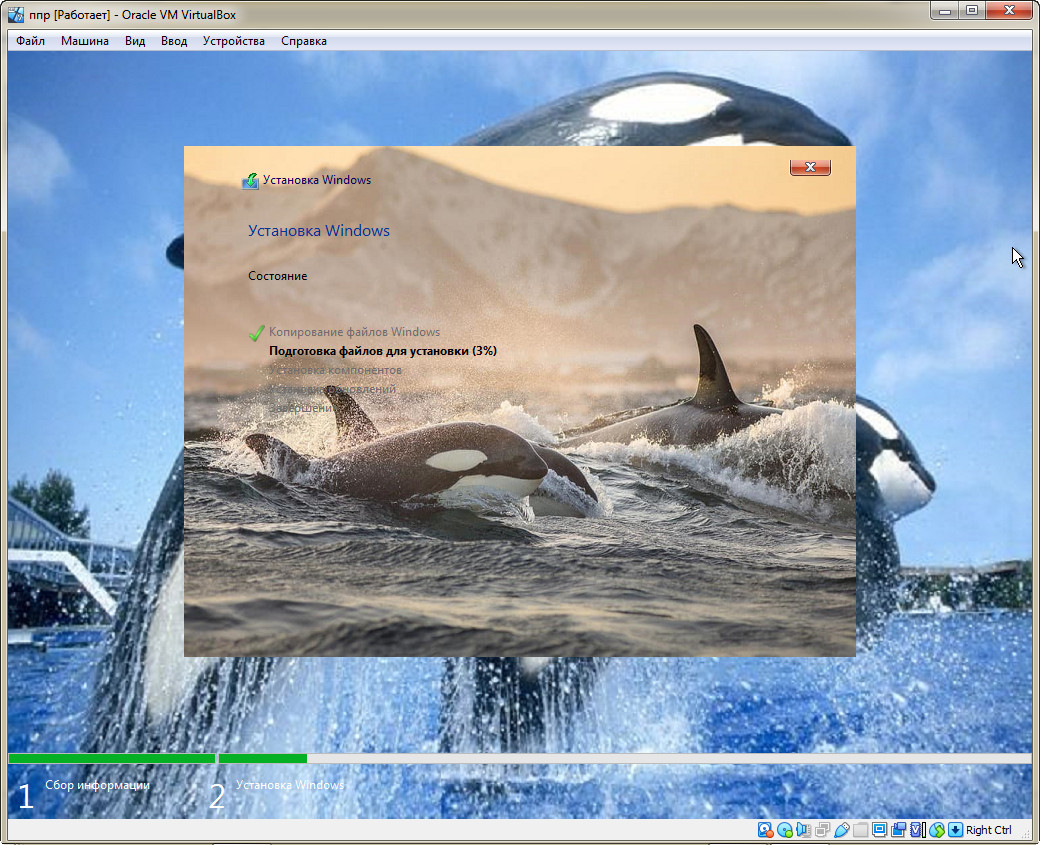The height and width of the screenshot is (845, 1040).
Task: Click the optical disk status icon
Action: [785, 830]
